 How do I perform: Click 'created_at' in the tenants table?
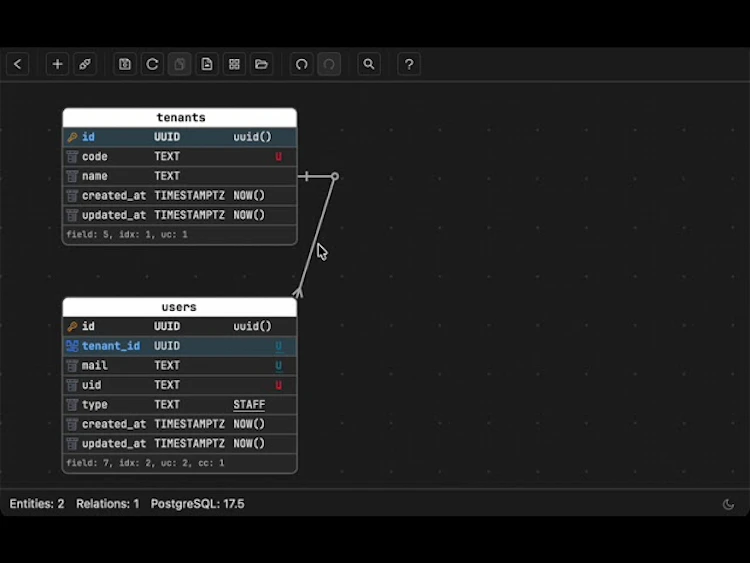tap(114, 196)
